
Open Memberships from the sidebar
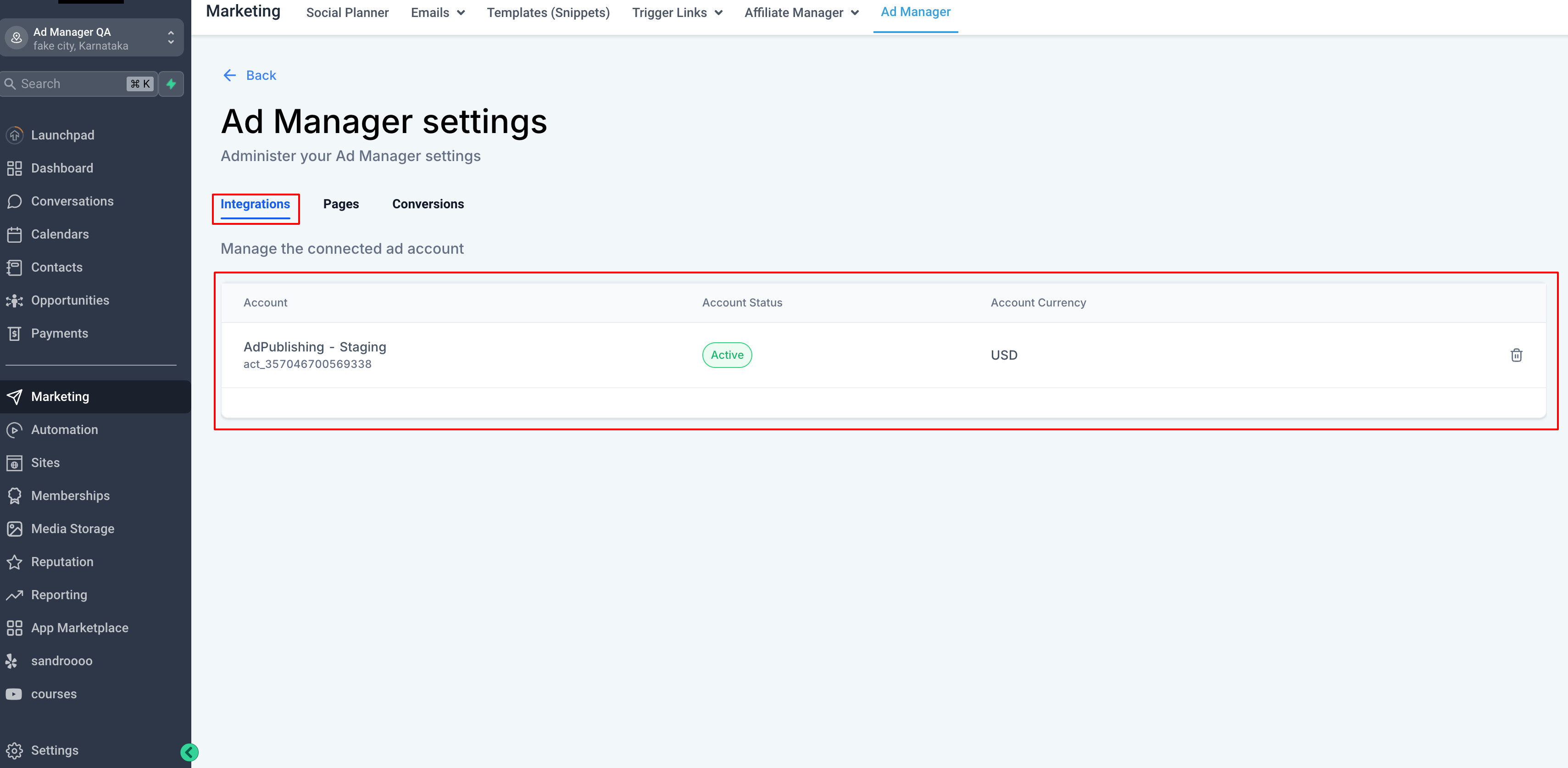71,495
